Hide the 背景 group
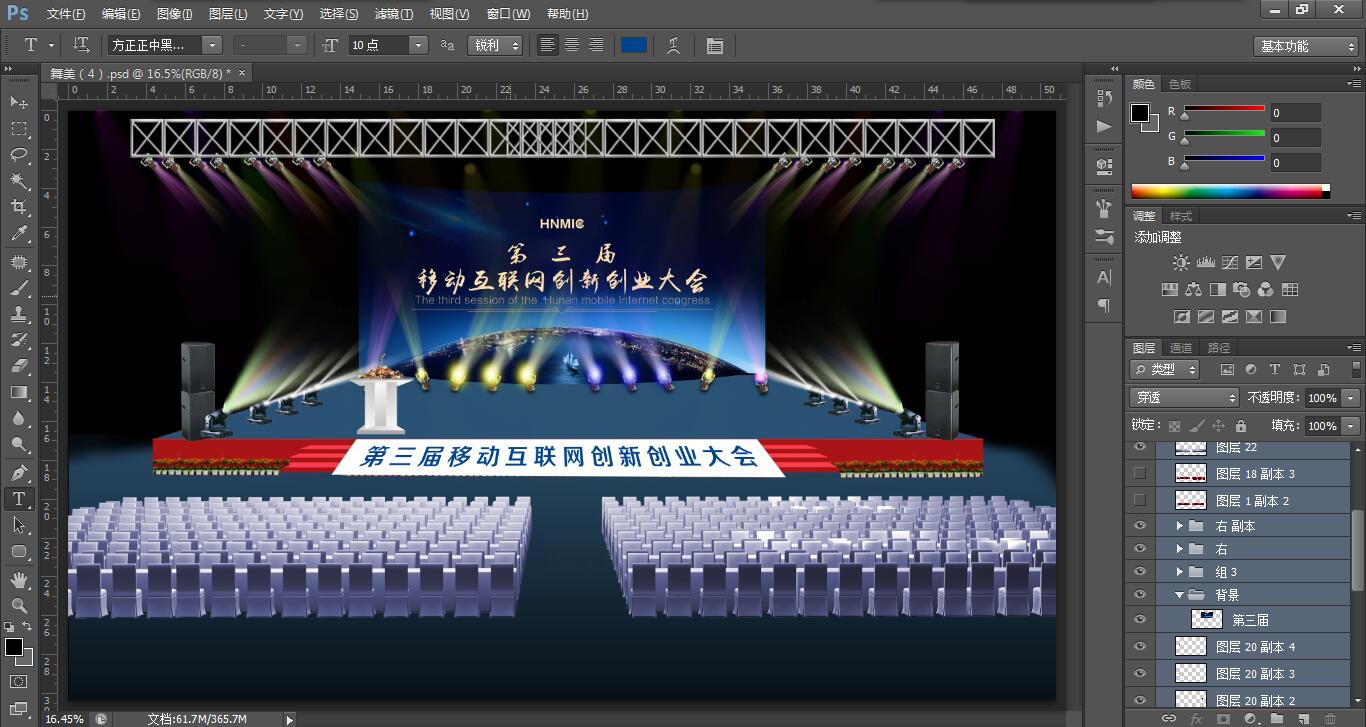Image resolution: width=1366 pixels, height=727 pixels. point(1139,595)
